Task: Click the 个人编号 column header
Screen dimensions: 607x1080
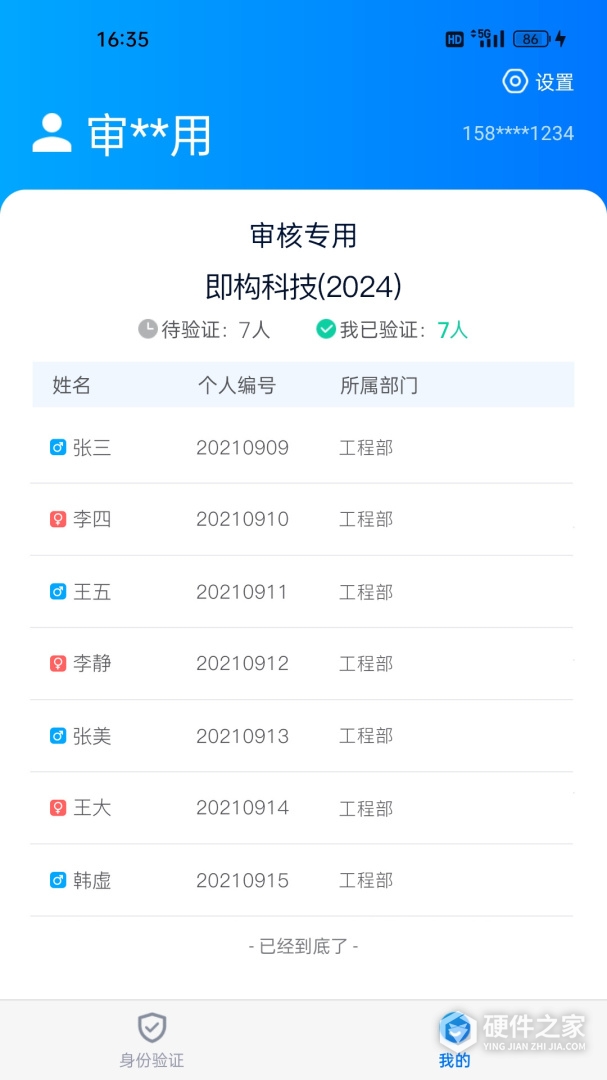Action: pos(236,386)
